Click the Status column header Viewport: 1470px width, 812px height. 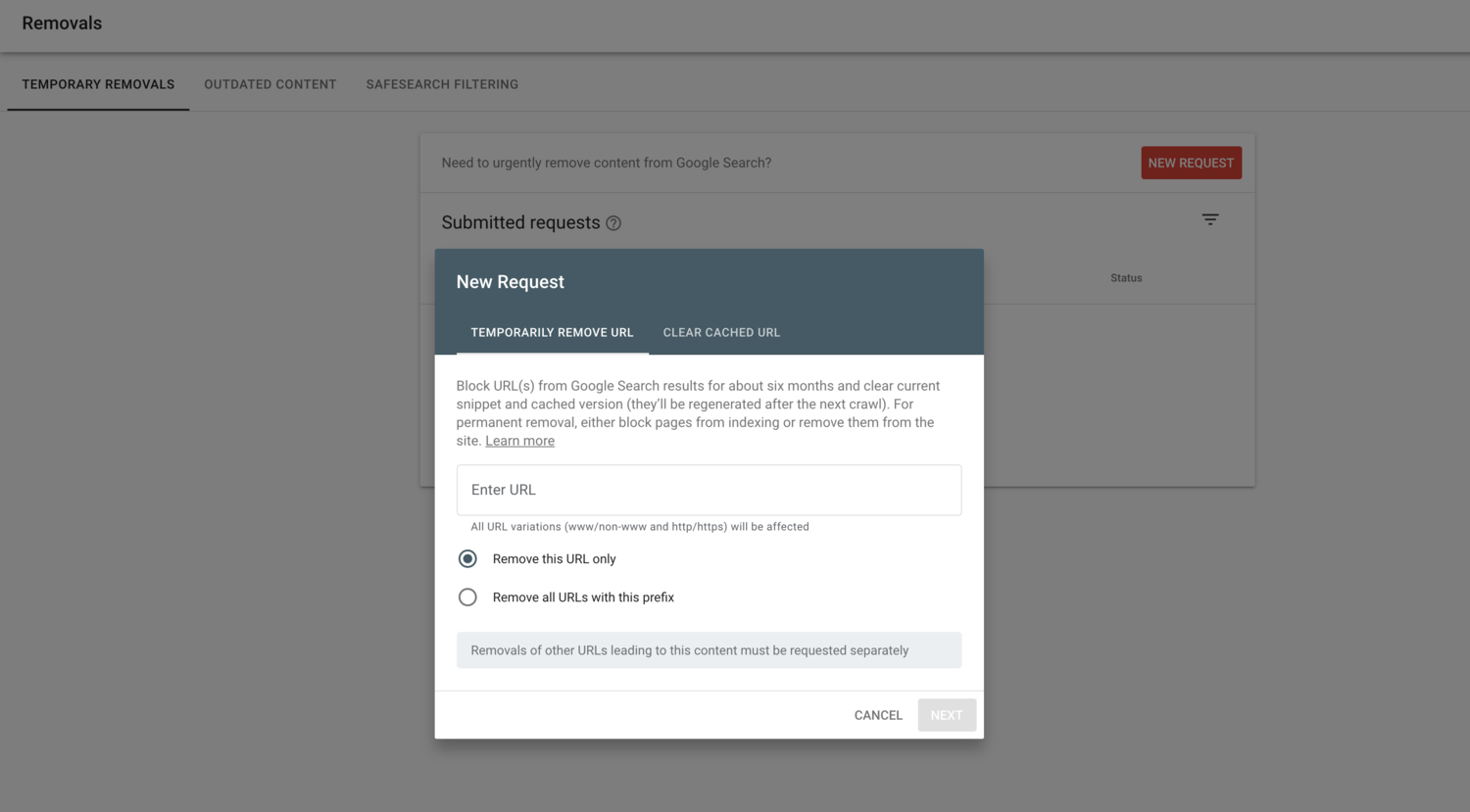pyautogui.click(x=1125, y=277)
